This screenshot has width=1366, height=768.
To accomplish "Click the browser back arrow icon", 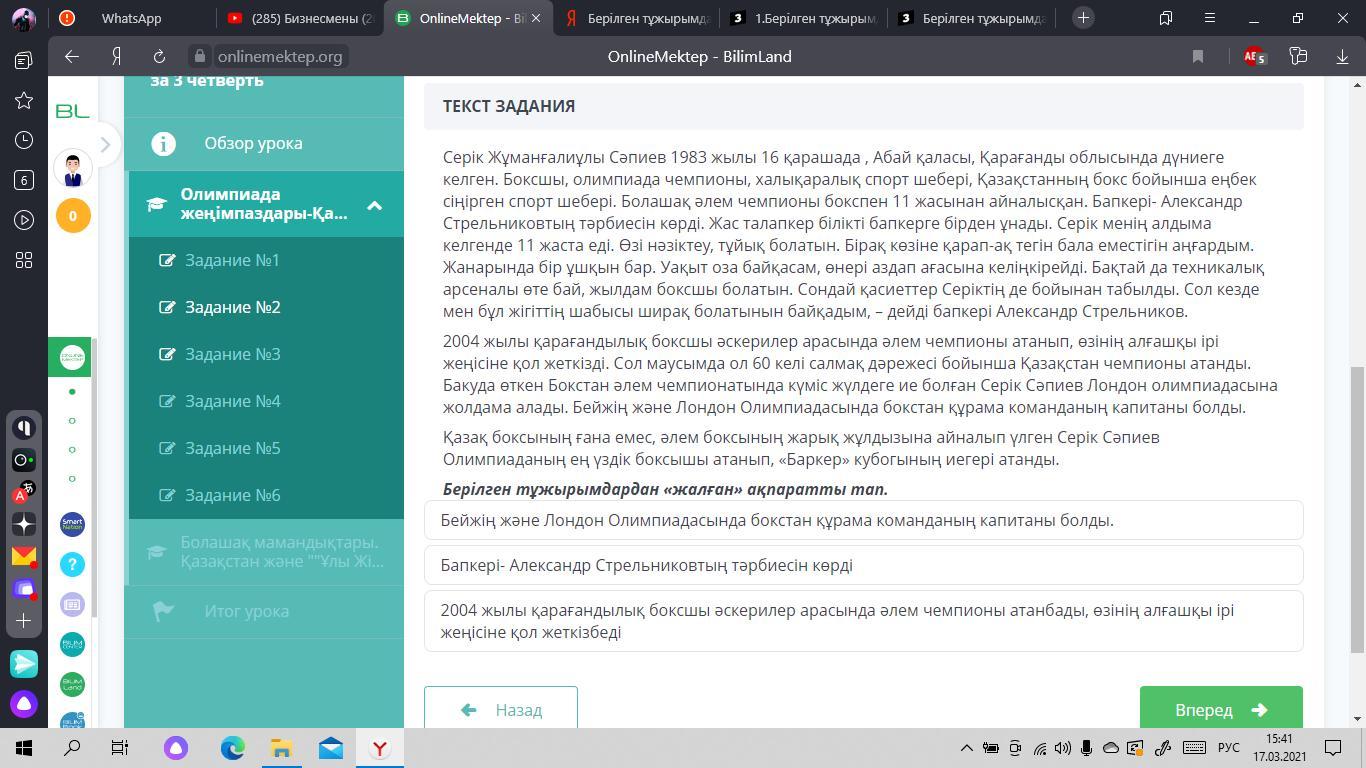I will [x=71, y=57].
